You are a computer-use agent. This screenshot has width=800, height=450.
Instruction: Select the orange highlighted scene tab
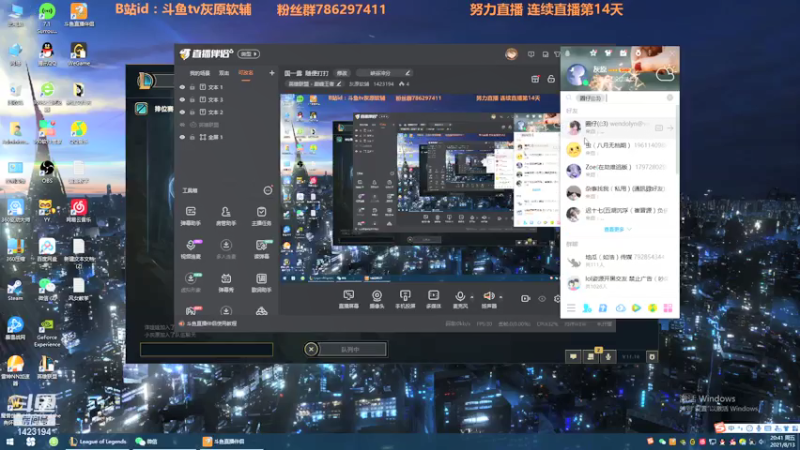(x=246, y=73)
